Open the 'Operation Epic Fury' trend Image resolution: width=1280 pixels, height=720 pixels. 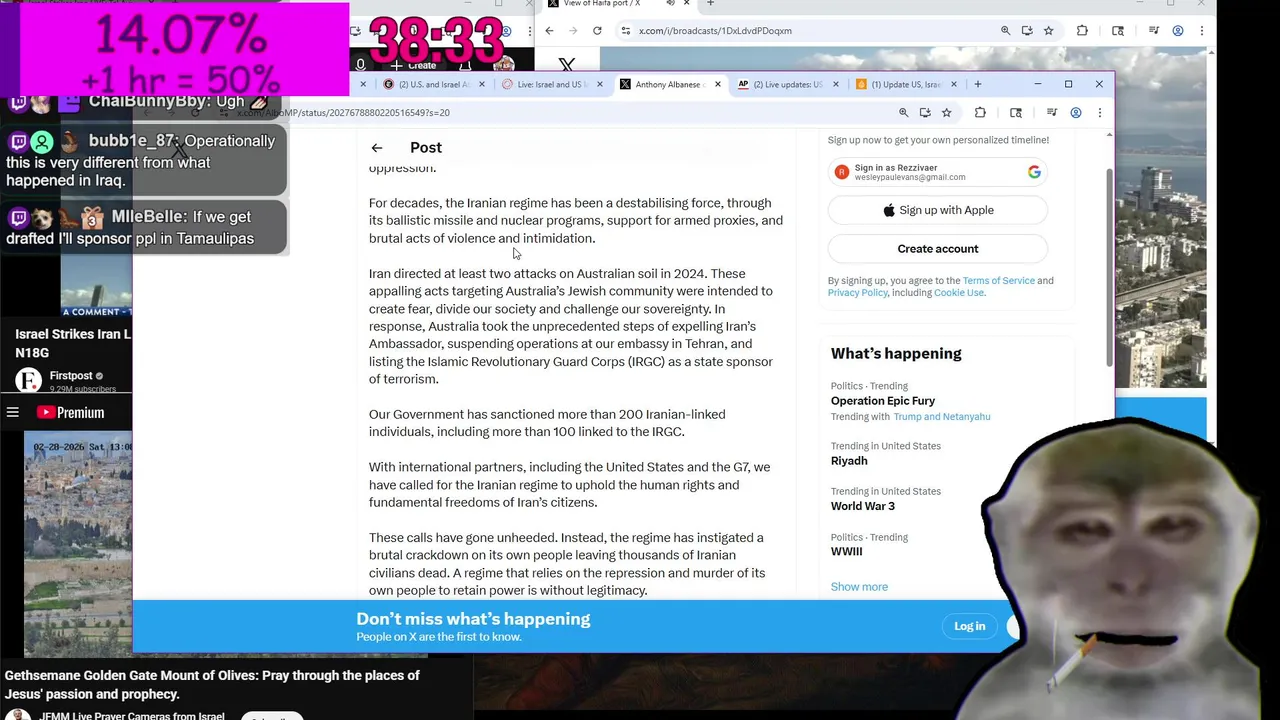tap(882, 401)
